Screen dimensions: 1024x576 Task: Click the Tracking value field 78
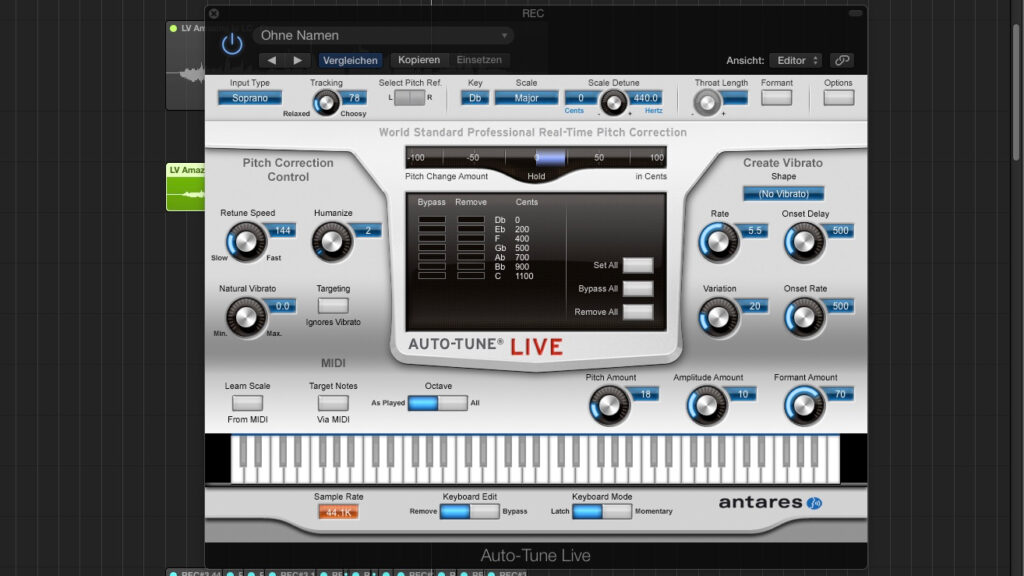353,98
